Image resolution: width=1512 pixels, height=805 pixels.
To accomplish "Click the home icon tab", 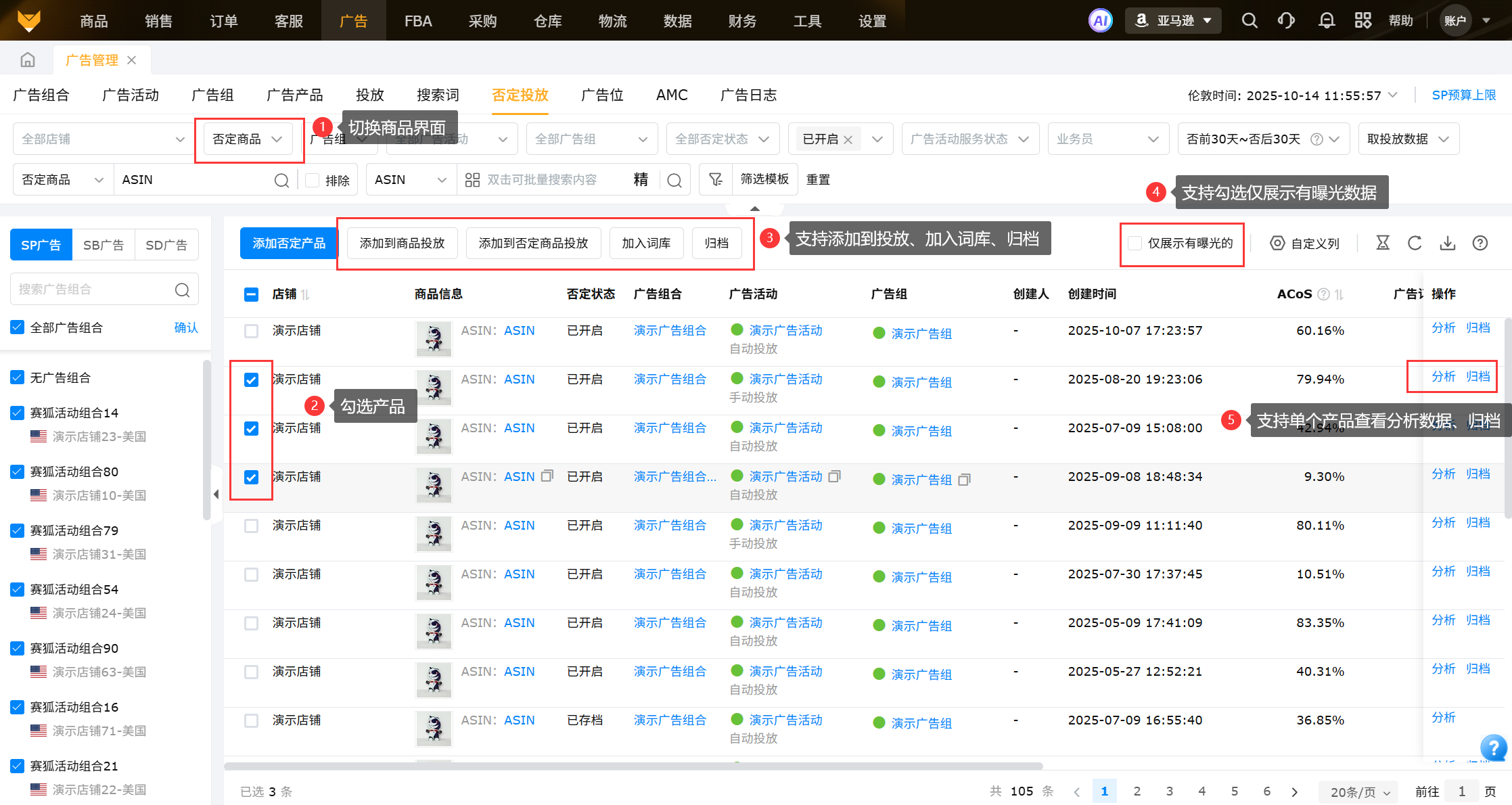I will (28, 60).
